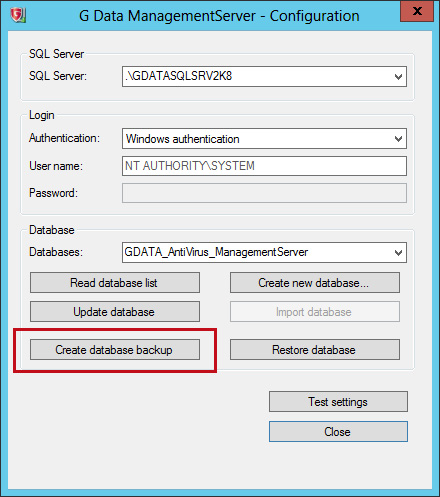Image resolution: width=440 pixels, height=497 pixels.
Task: Open the Create new database... dialog
Action: click(x=315, y=283)
